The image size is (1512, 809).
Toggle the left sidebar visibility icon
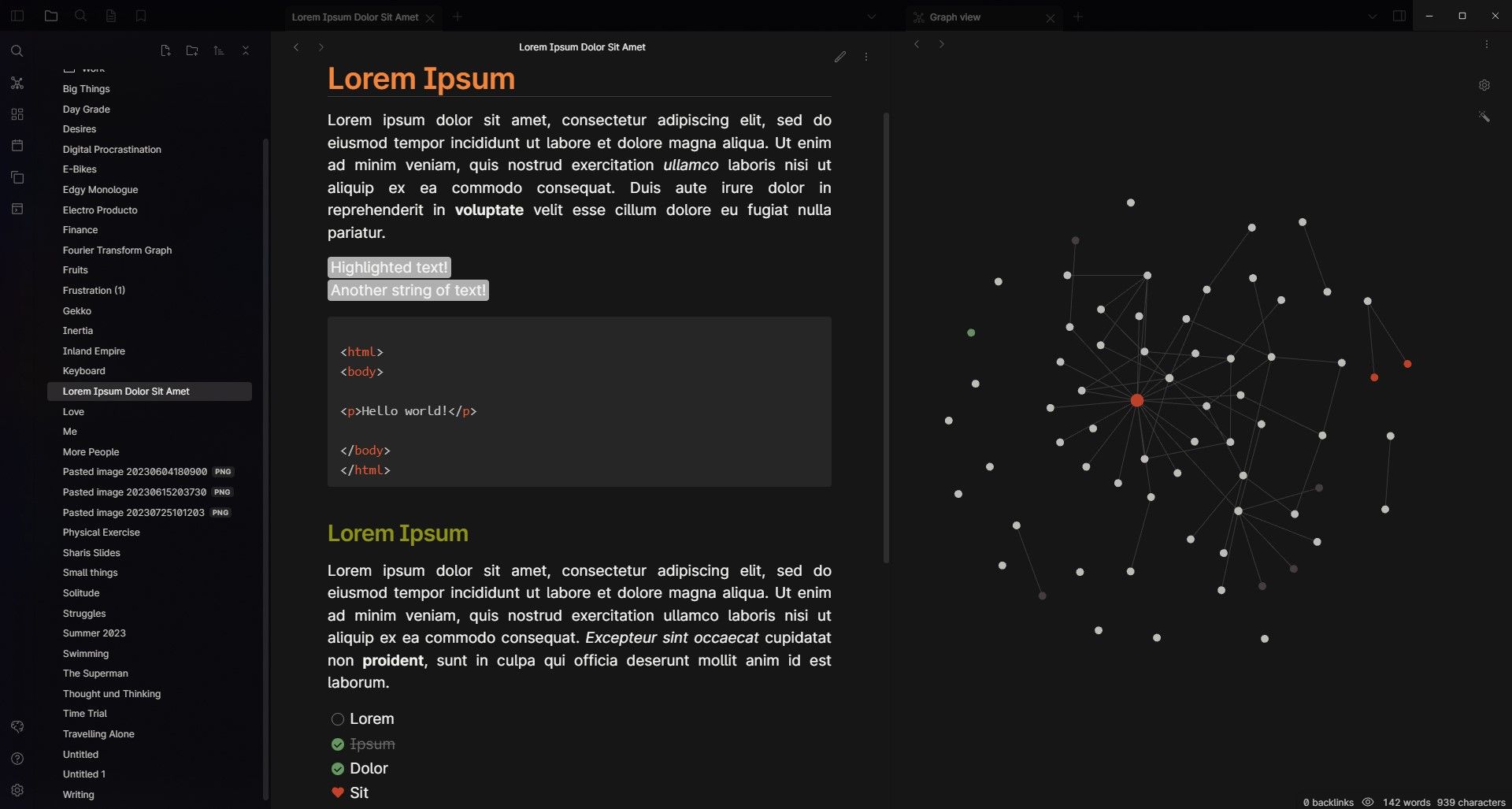(17, 16)
